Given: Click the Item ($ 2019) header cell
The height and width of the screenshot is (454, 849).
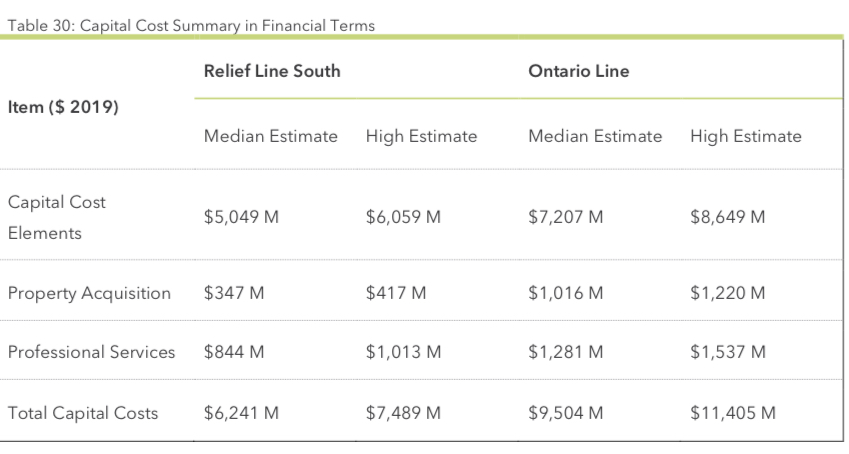Looking at the screenshot, I should tap(63, 107).
